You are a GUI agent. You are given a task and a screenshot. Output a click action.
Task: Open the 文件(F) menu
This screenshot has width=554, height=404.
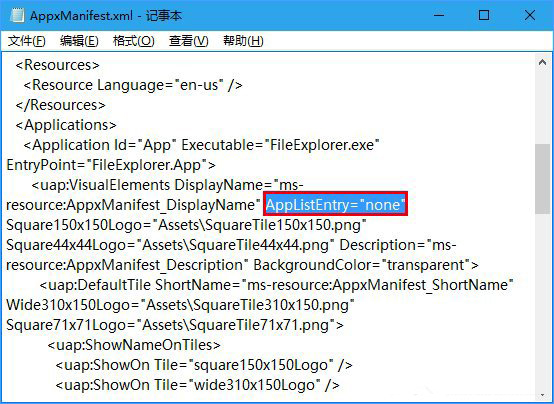26,41
